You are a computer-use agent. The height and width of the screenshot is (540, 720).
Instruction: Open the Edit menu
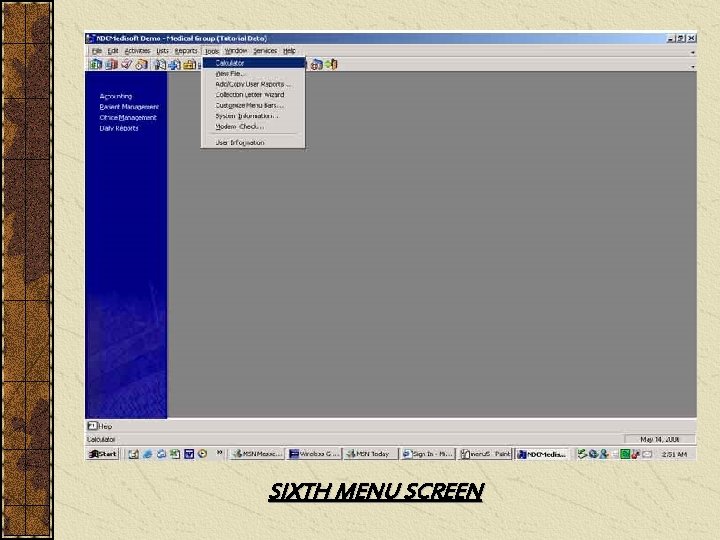pyautogui.click(x=113, y=51)
